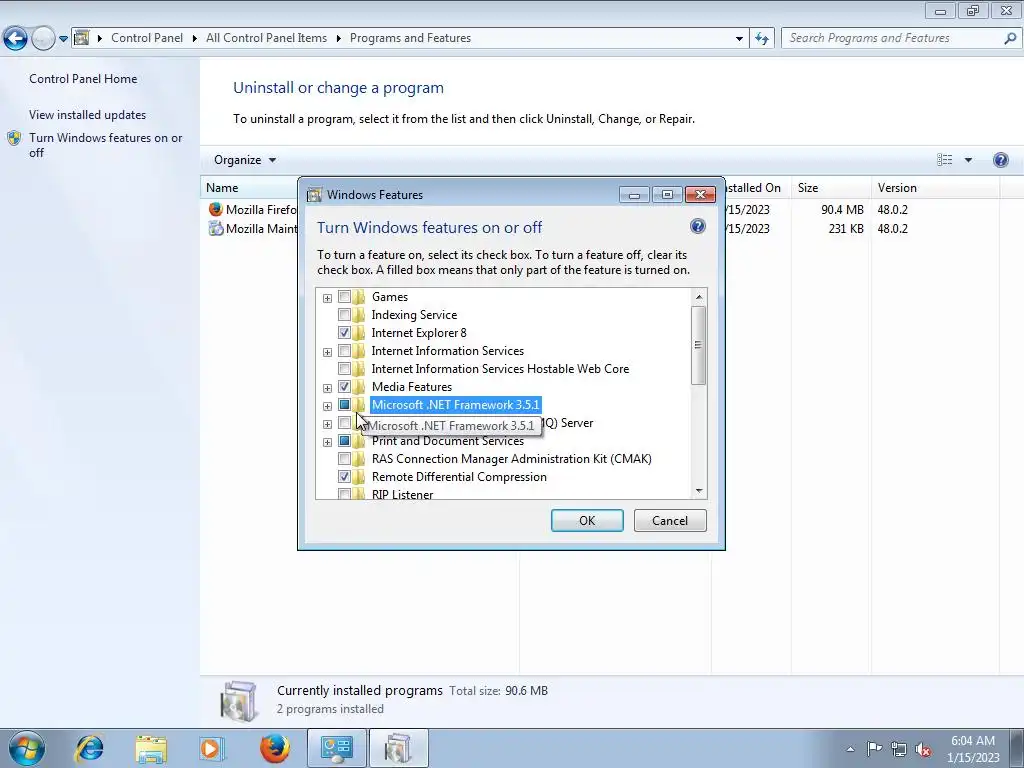Expand the Games feature node
This screenshot has width=1024, height=768.
point(327,298)
